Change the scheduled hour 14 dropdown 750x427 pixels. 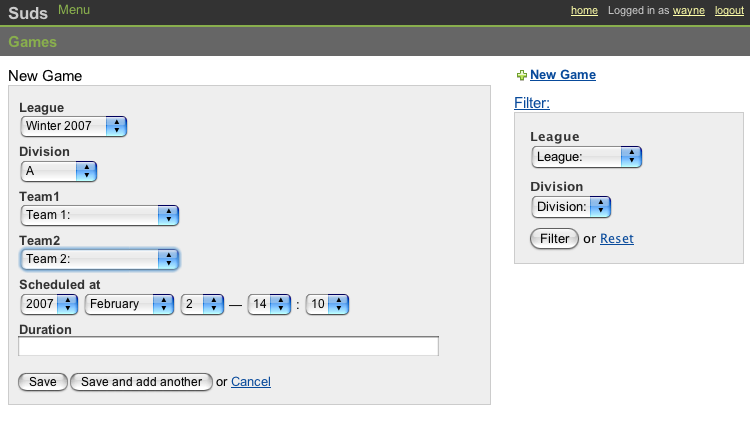coord(270,304)
